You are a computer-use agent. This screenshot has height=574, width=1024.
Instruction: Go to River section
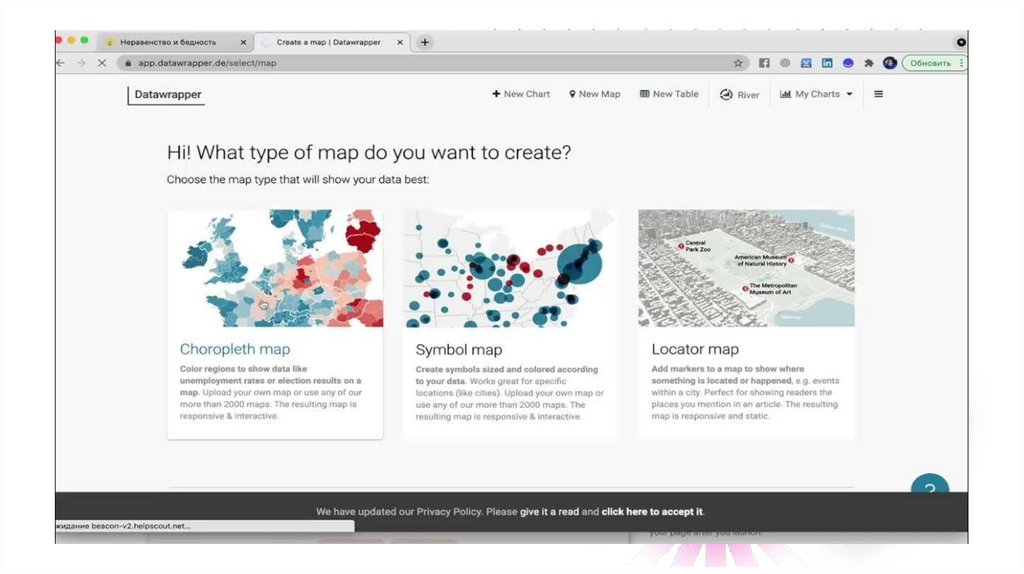click(x=739, y=95)
